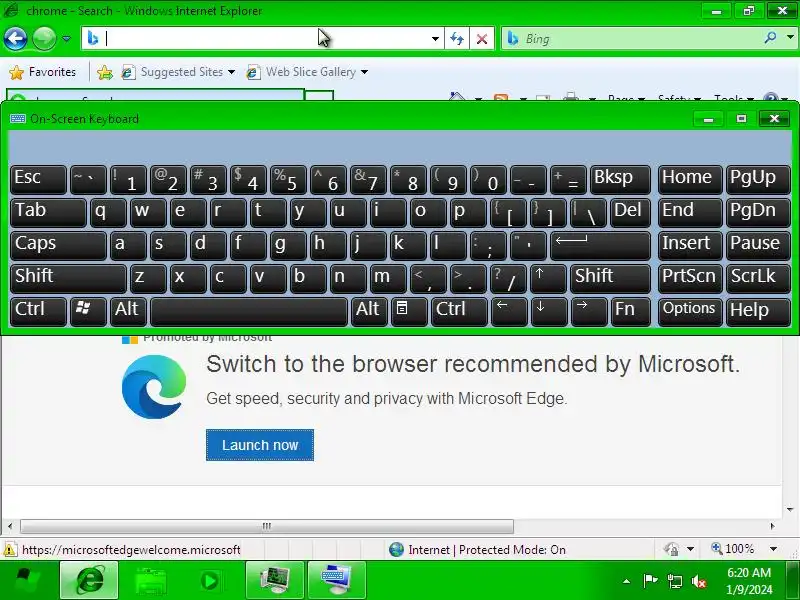Click the Esc key on On-Screen Keyboard
The height and width of the screenshot is (600, 800).
(x=38, y=180)
